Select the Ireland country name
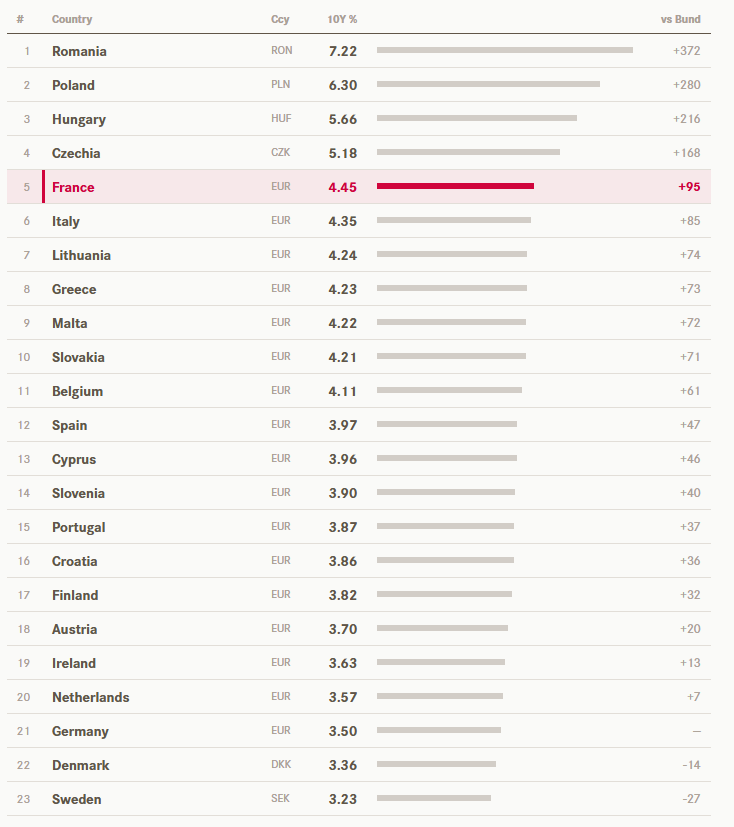Screen dimensions: 734x827 tap(74, 663)
